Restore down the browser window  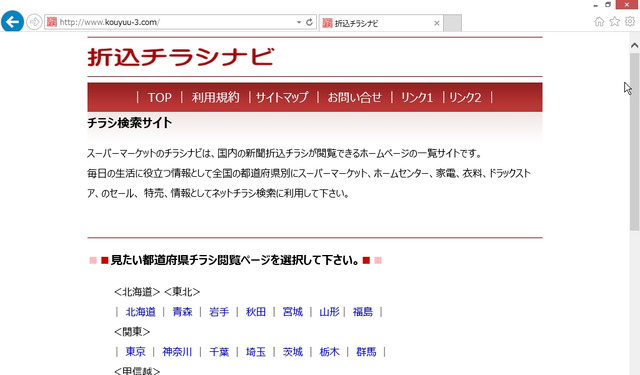pos(608,4)
